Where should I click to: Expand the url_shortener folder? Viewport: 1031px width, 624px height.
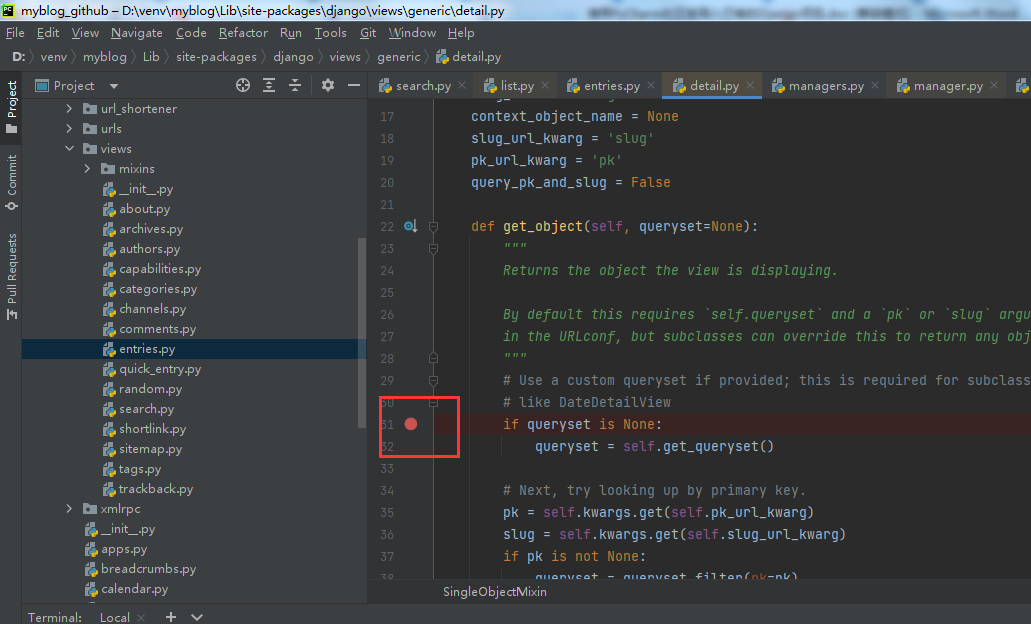point(69,109)
